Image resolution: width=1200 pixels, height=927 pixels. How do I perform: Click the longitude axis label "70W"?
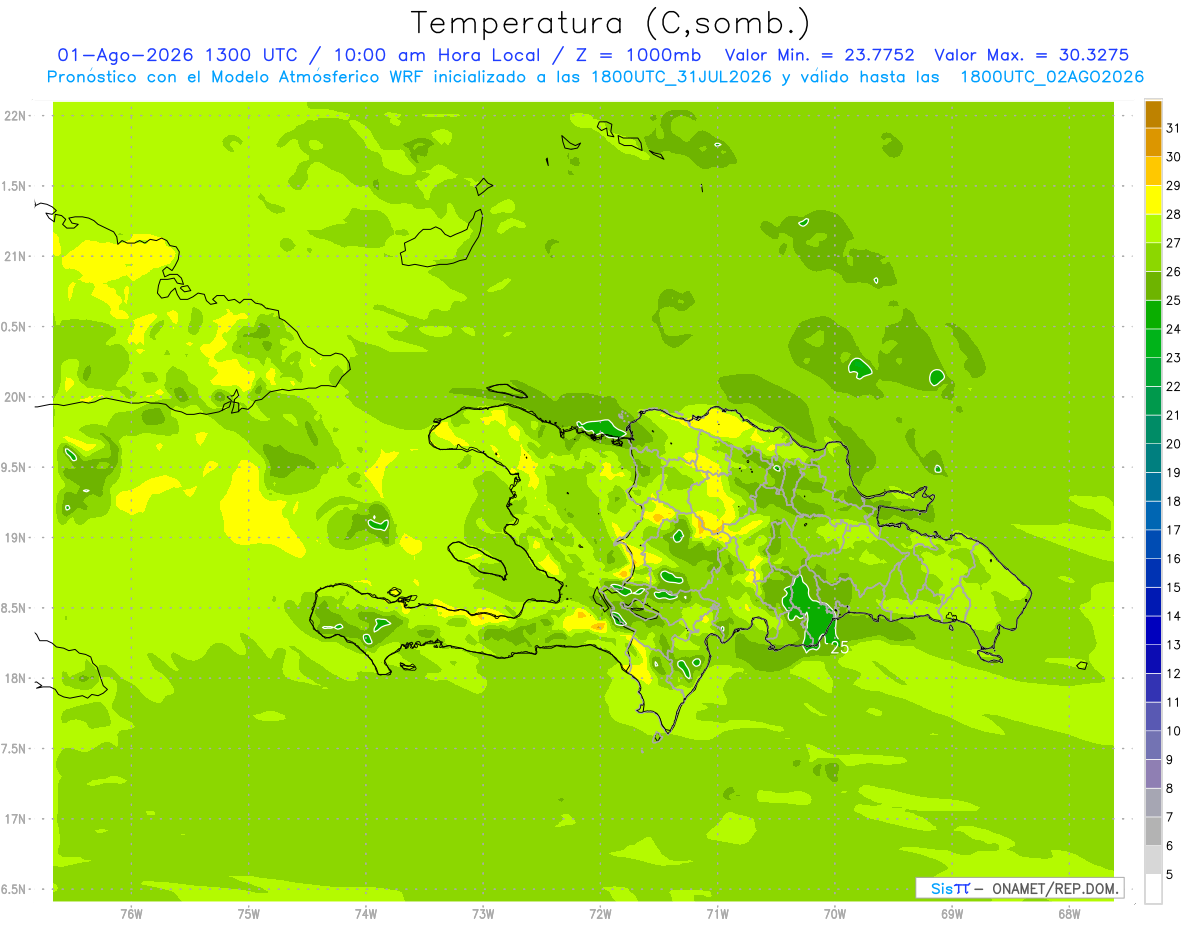point(835,913)
